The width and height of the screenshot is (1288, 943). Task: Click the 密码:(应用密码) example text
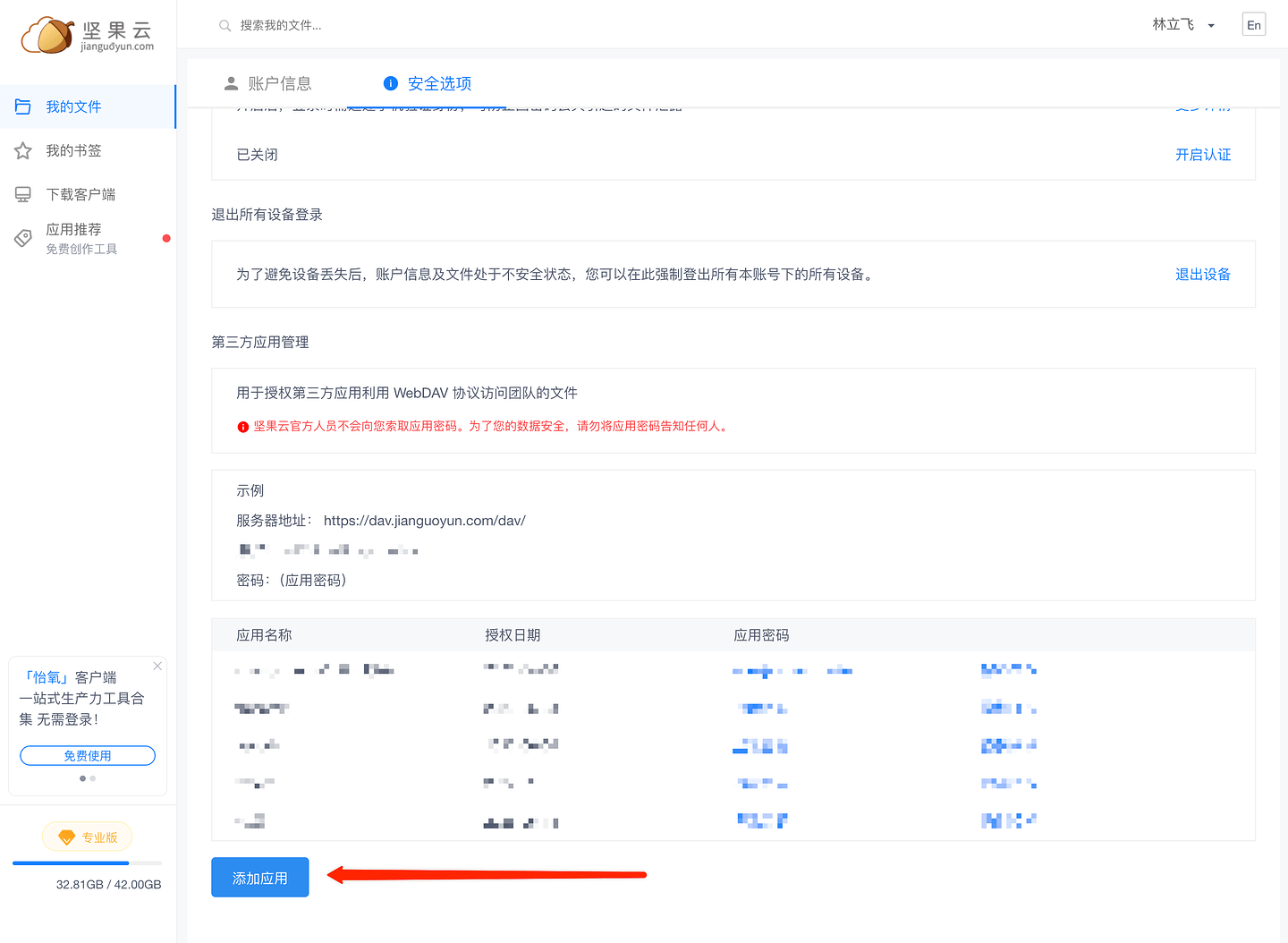292,581
